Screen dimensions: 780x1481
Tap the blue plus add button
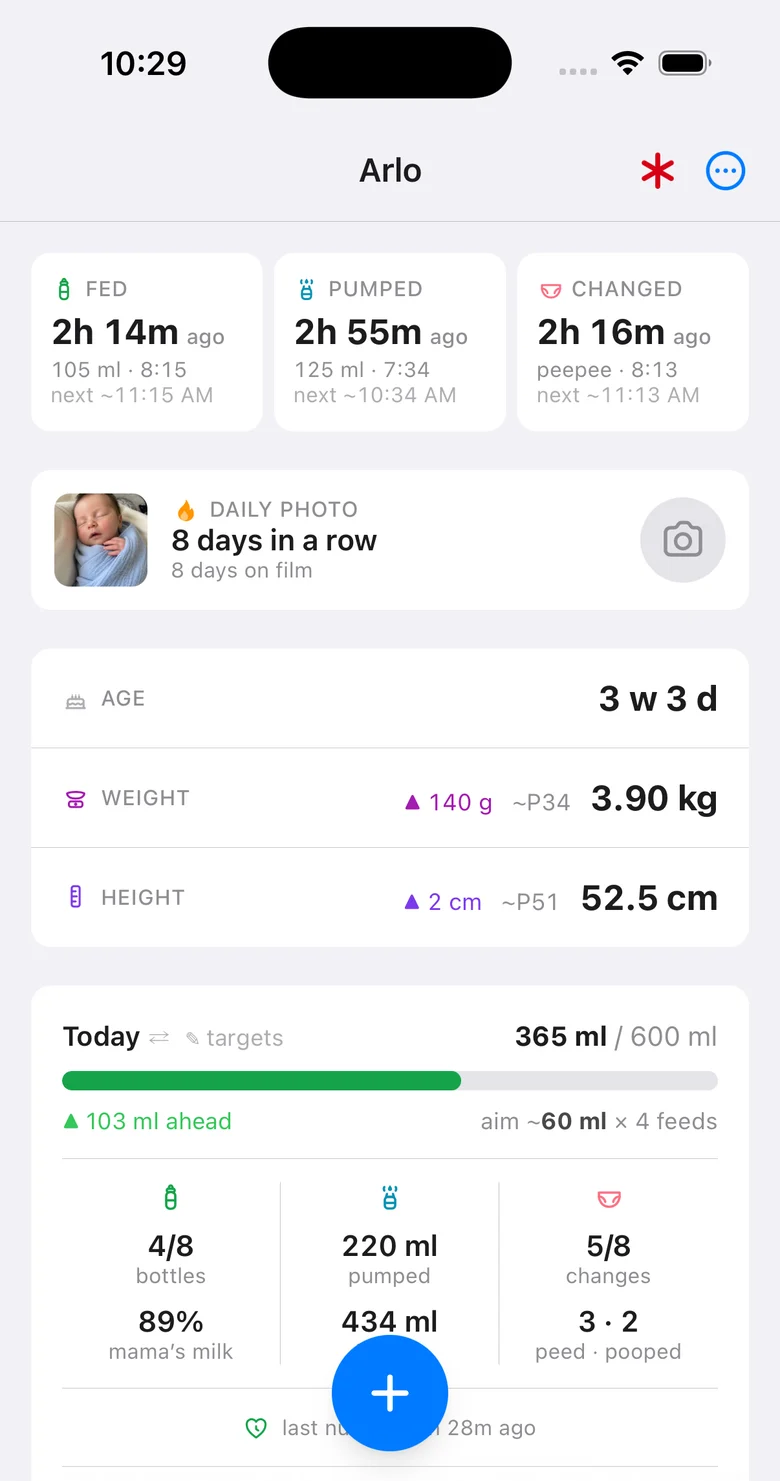[390, 1393]
